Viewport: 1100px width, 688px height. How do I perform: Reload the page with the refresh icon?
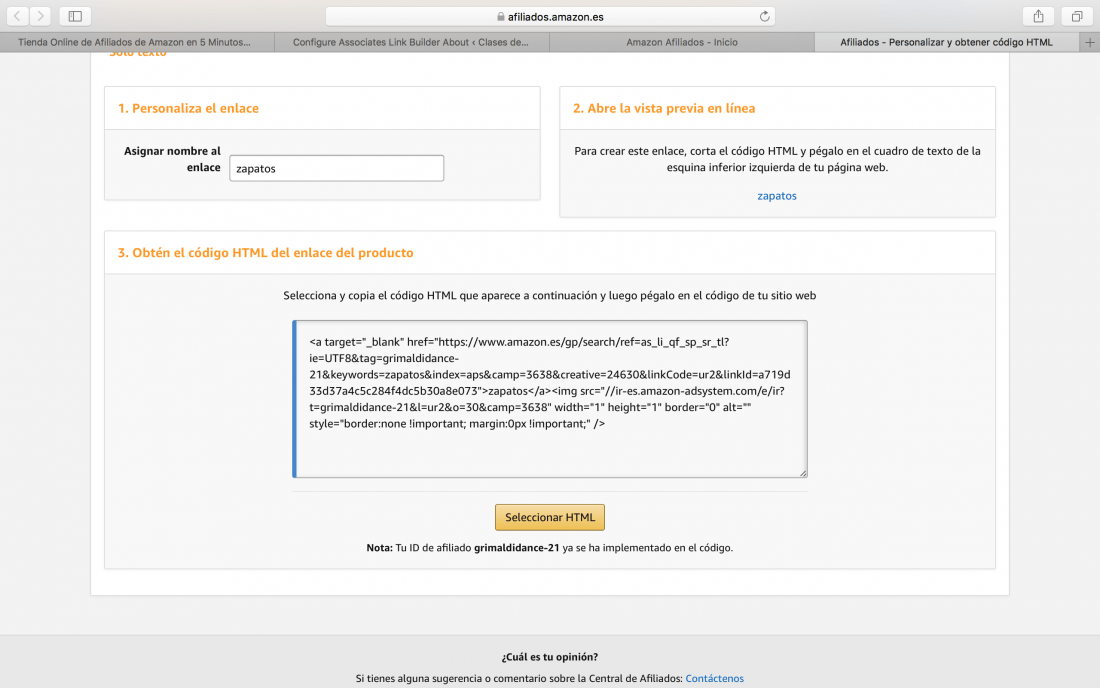[764, 16]
